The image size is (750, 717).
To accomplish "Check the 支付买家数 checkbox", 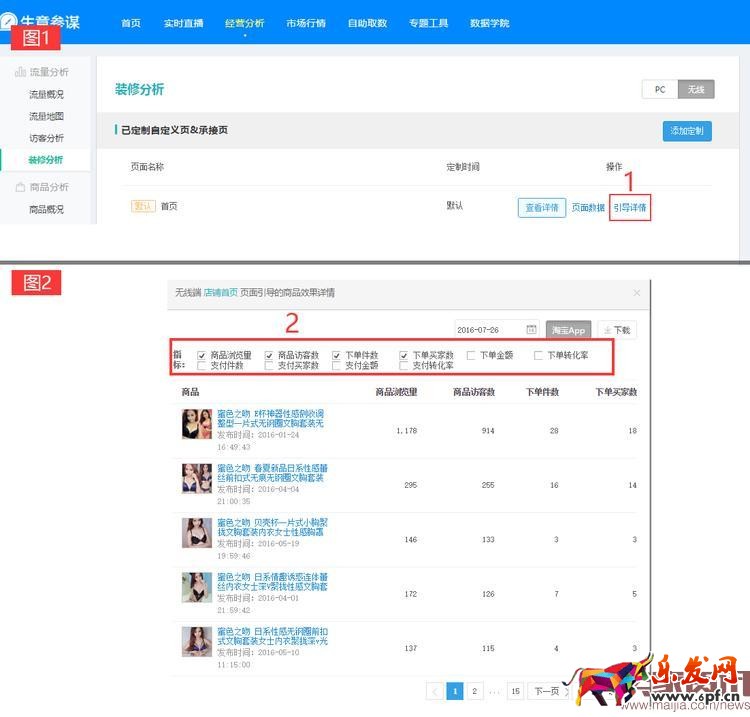I will tap(269, 365).
